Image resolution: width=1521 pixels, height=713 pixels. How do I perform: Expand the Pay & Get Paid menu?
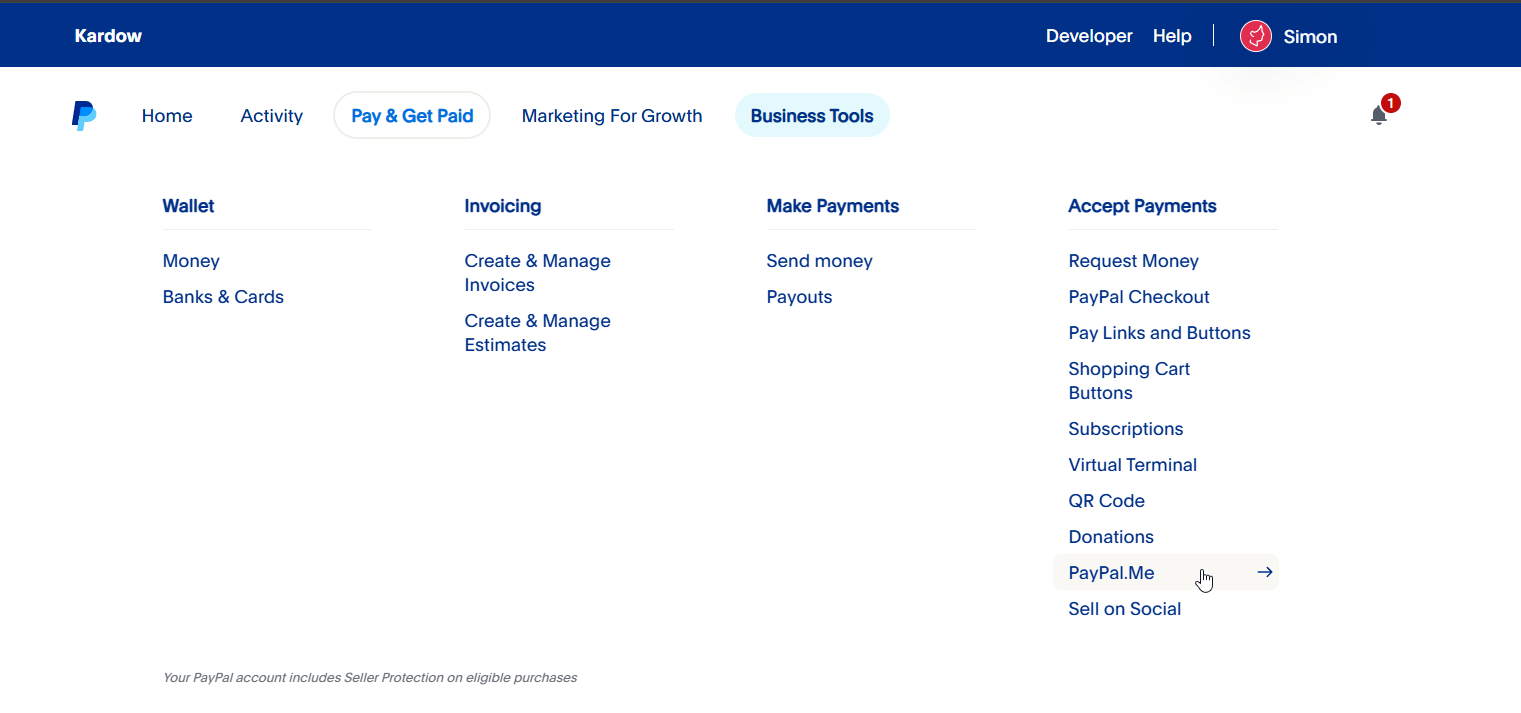[x=412, y=116]
